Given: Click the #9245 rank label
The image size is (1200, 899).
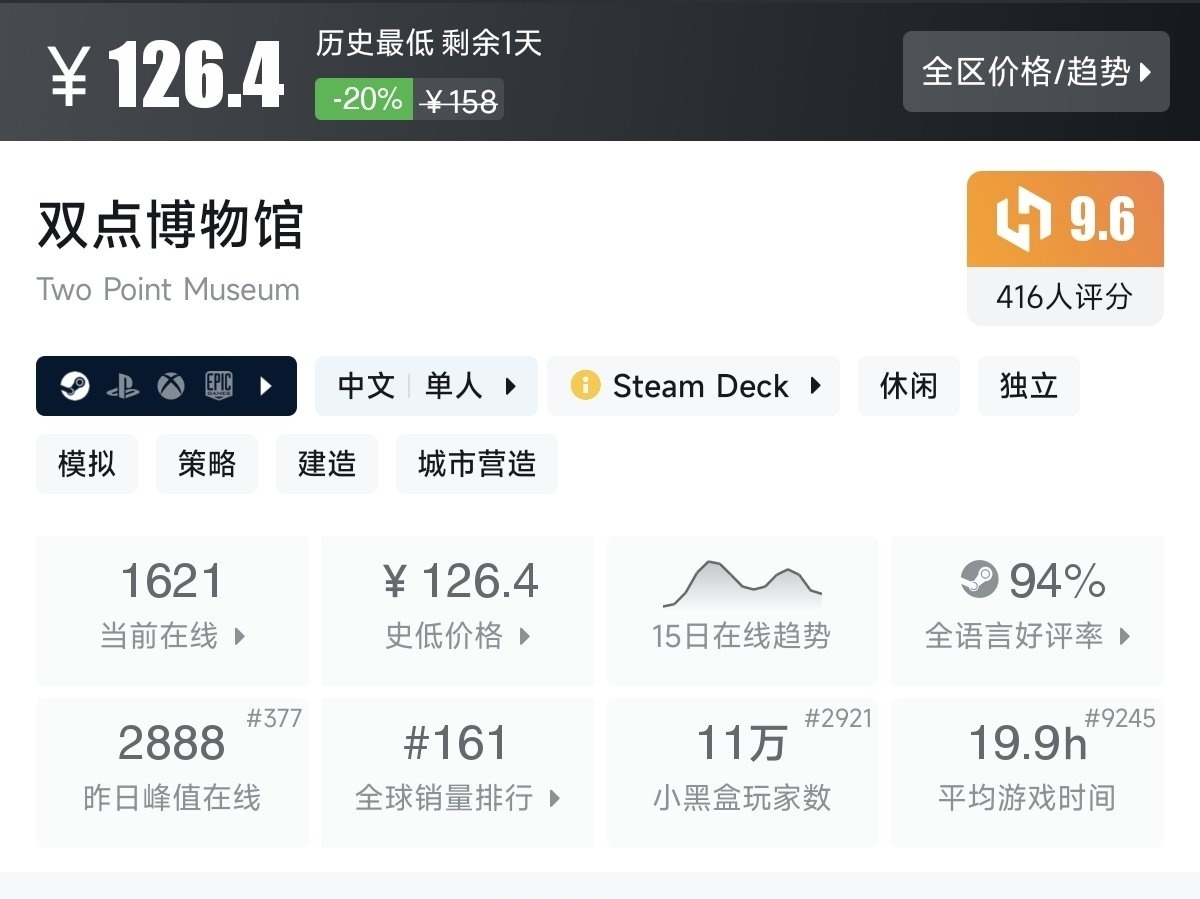Looking at the screenshot, I should [x=1120, y=719].
